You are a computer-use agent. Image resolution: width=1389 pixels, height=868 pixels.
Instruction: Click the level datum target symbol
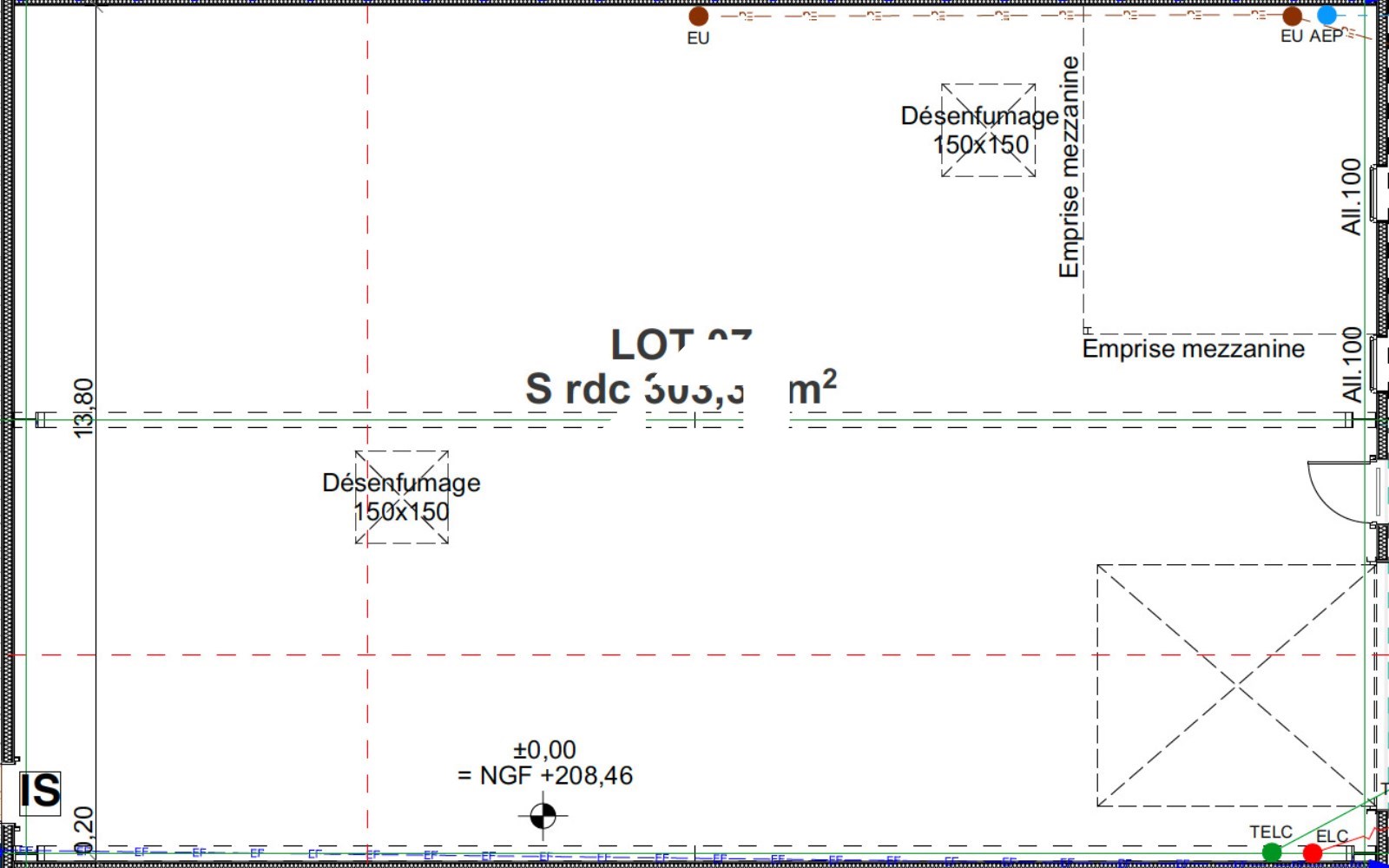point(543,816)
